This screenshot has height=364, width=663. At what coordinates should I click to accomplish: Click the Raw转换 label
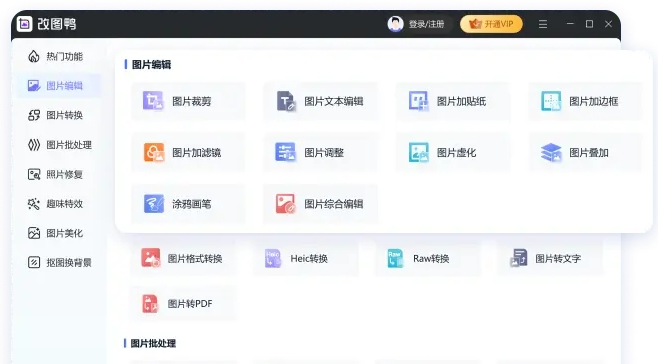(431, 258)
